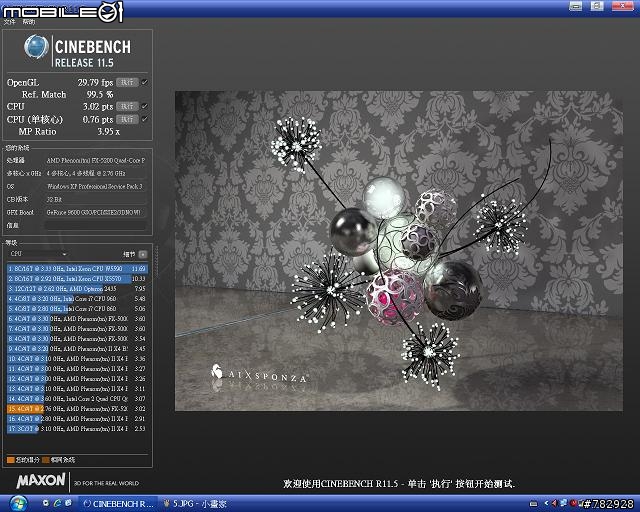This screenshot has width=640, height=512.
Task: Click the OS field Windows XP Professional
Action: click(x=95, y=187)
